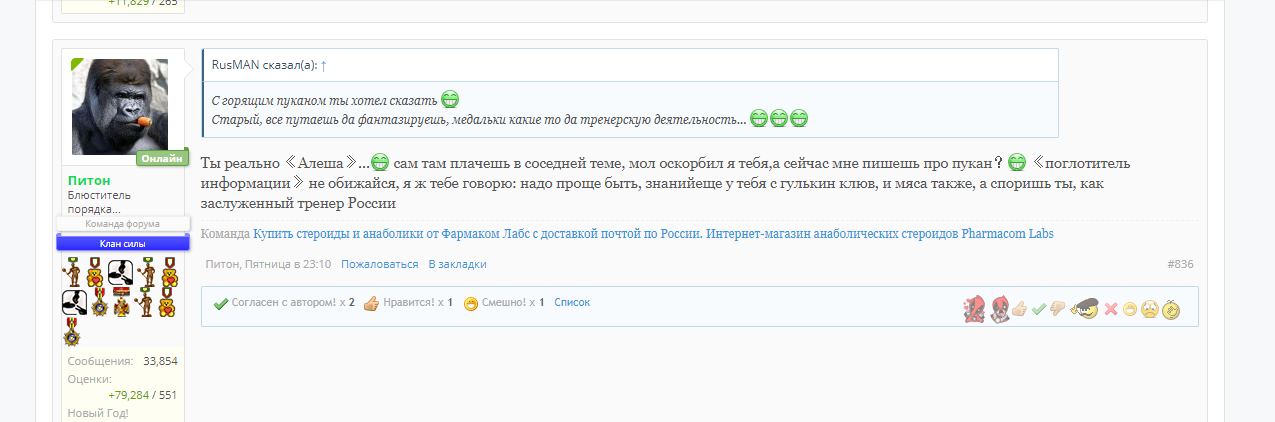Screen dimensions: 1275x422
Task: Open the gorilla avatar of Питон
Action: click(119, 107)
